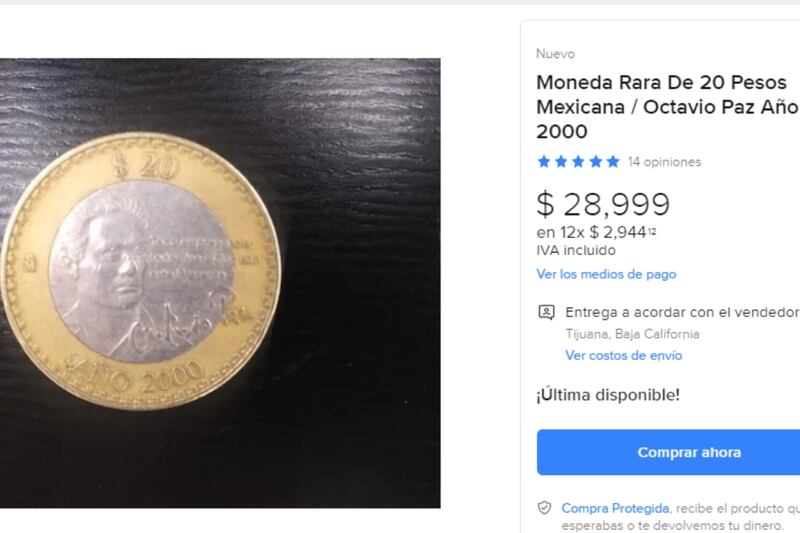Open the Compra Protegida link

[615, 509]
